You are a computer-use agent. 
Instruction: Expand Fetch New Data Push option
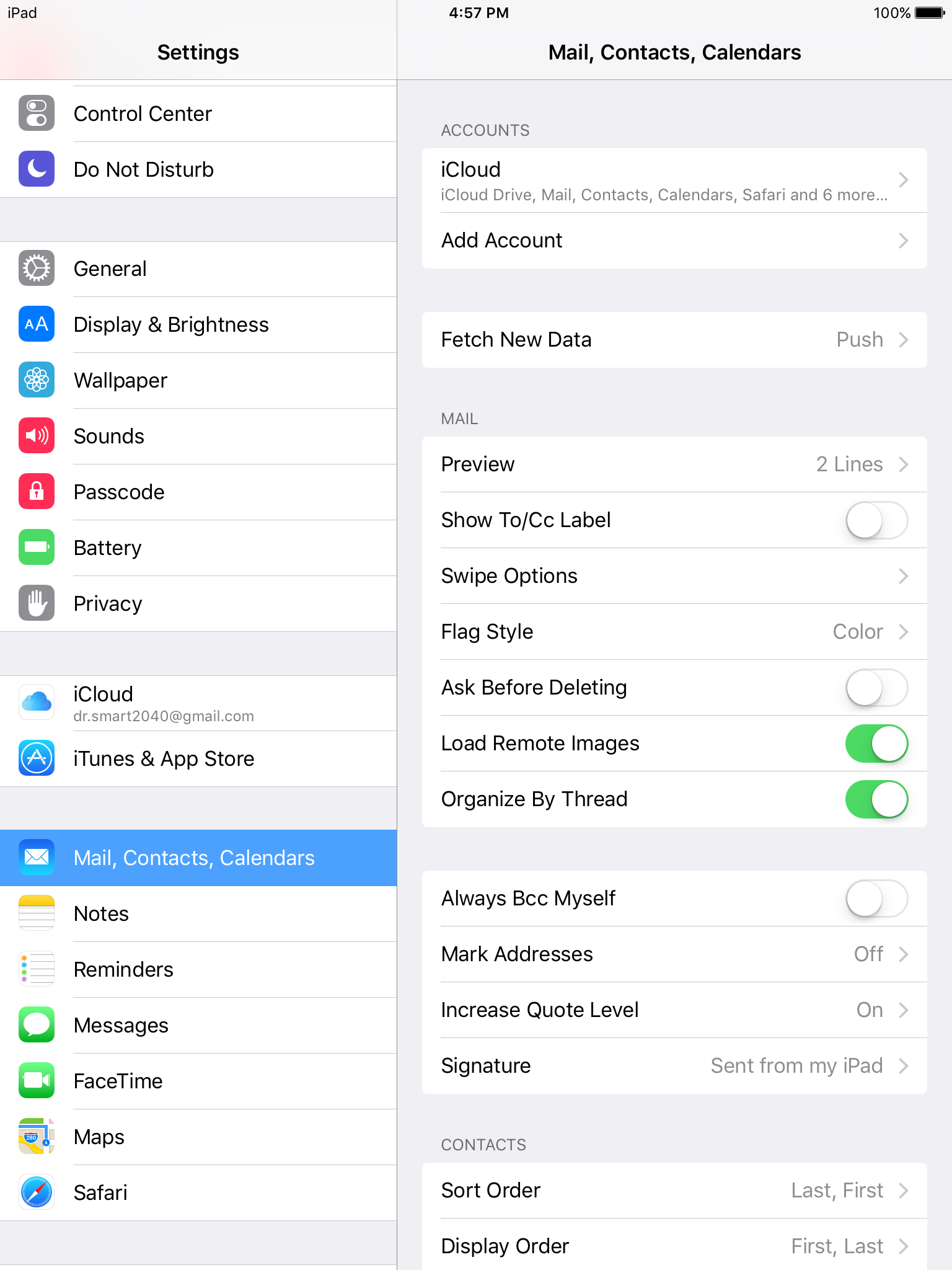[x=674, y=340]
